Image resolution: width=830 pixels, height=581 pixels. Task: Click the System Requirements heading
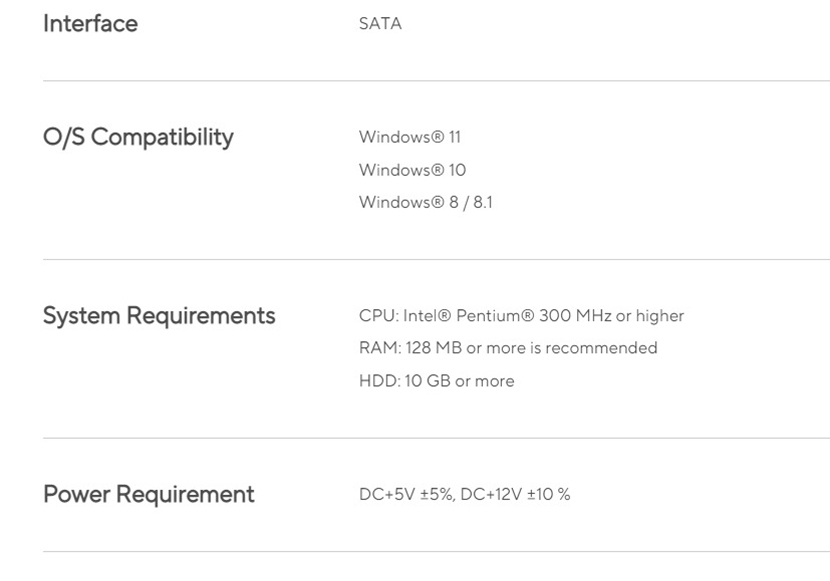(x=159, y=316)
